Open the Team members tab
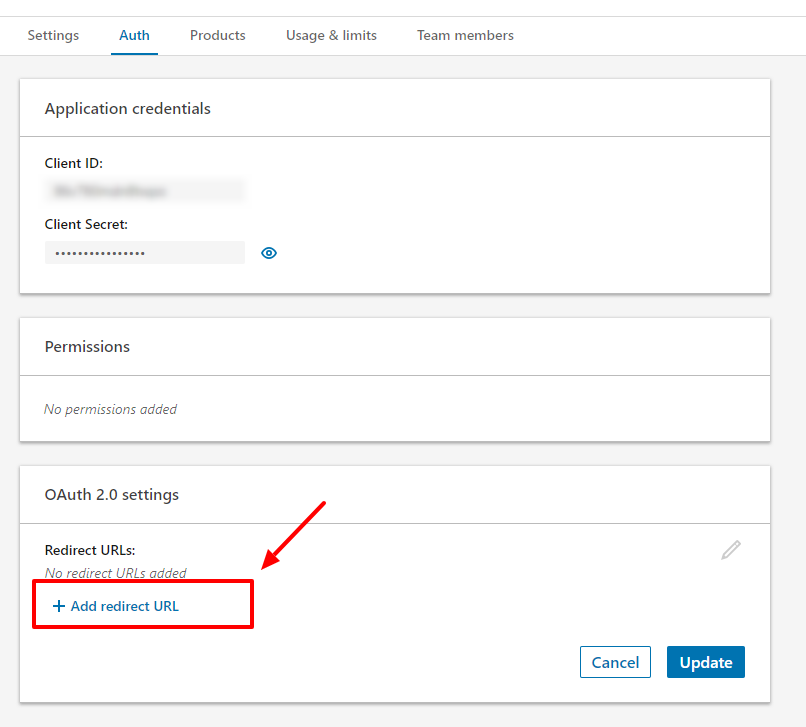This screenshot has width=806, height=727. tap(465, 35)
